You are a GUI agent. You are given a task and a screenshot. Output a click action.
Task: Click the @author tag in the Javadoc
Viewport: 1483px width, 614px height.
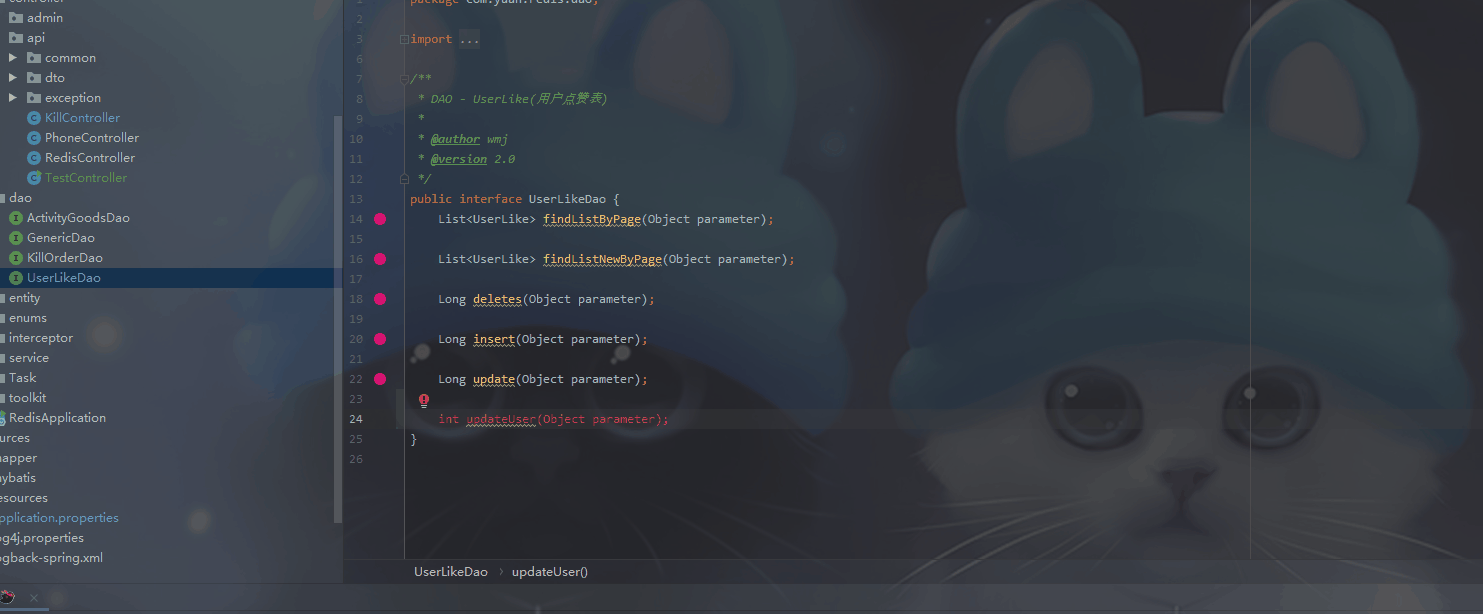click(455, 139)
